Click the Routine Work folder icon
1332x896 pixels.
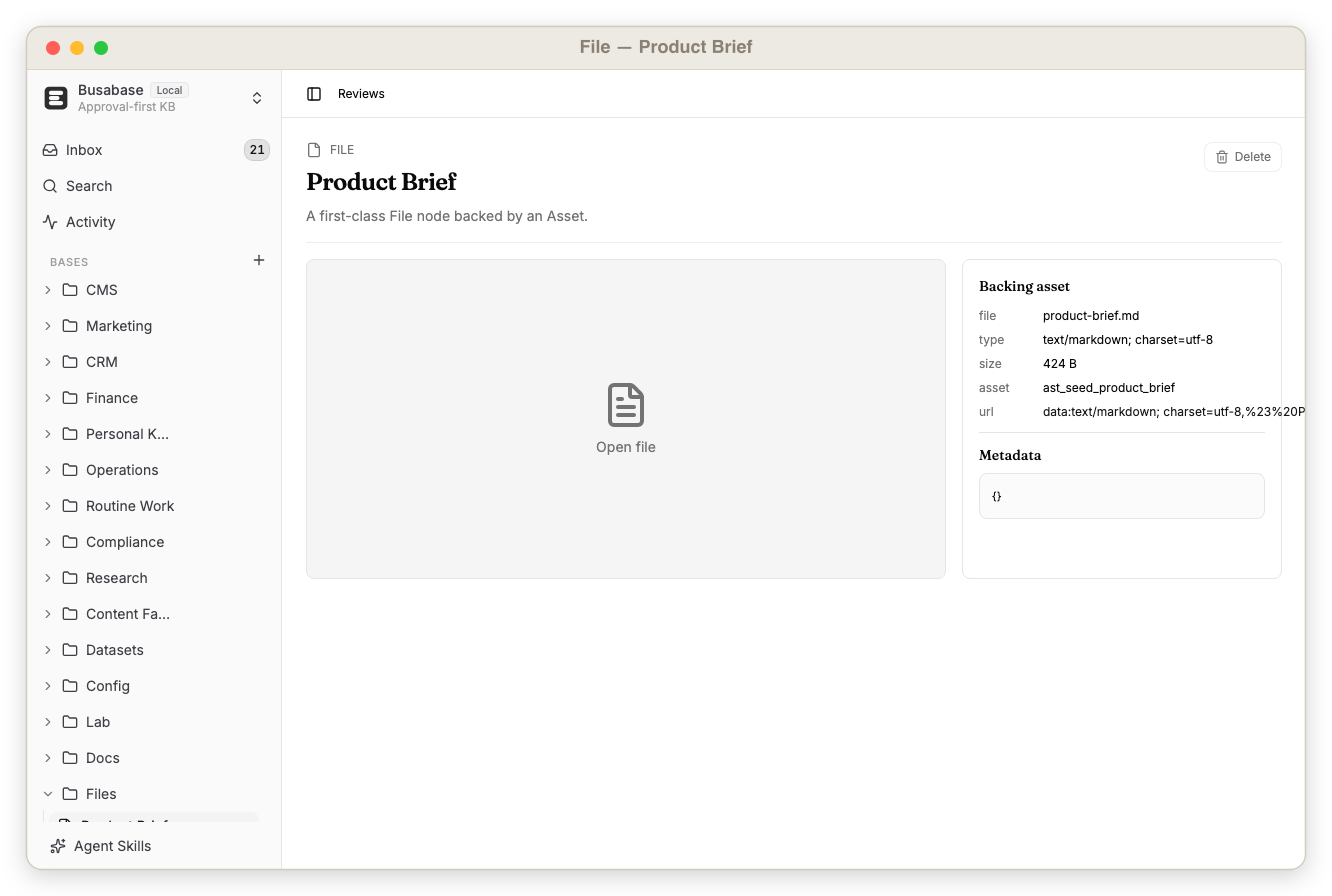70,506
